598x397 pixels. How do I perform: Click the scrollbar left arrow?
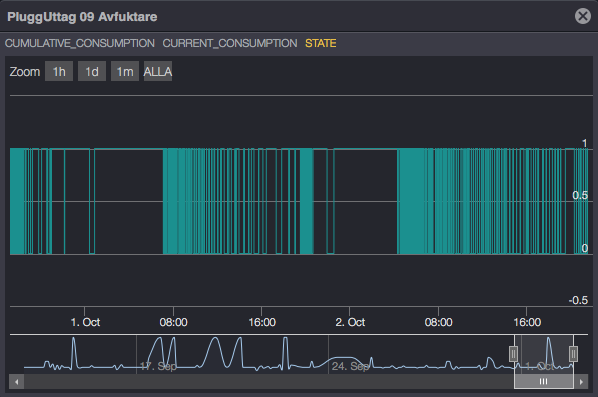(16, 381)
